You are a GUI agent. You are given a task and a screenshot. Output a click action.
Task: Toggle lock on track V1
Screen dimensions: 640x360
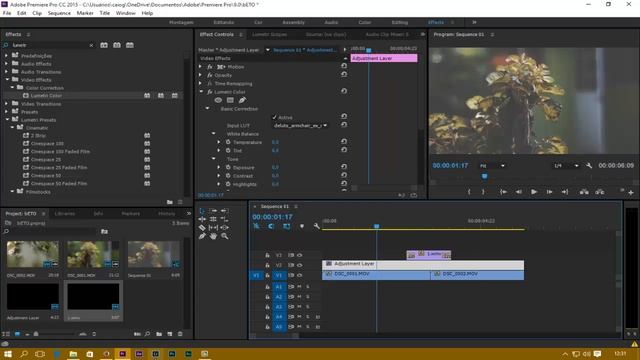pos(267,275)
